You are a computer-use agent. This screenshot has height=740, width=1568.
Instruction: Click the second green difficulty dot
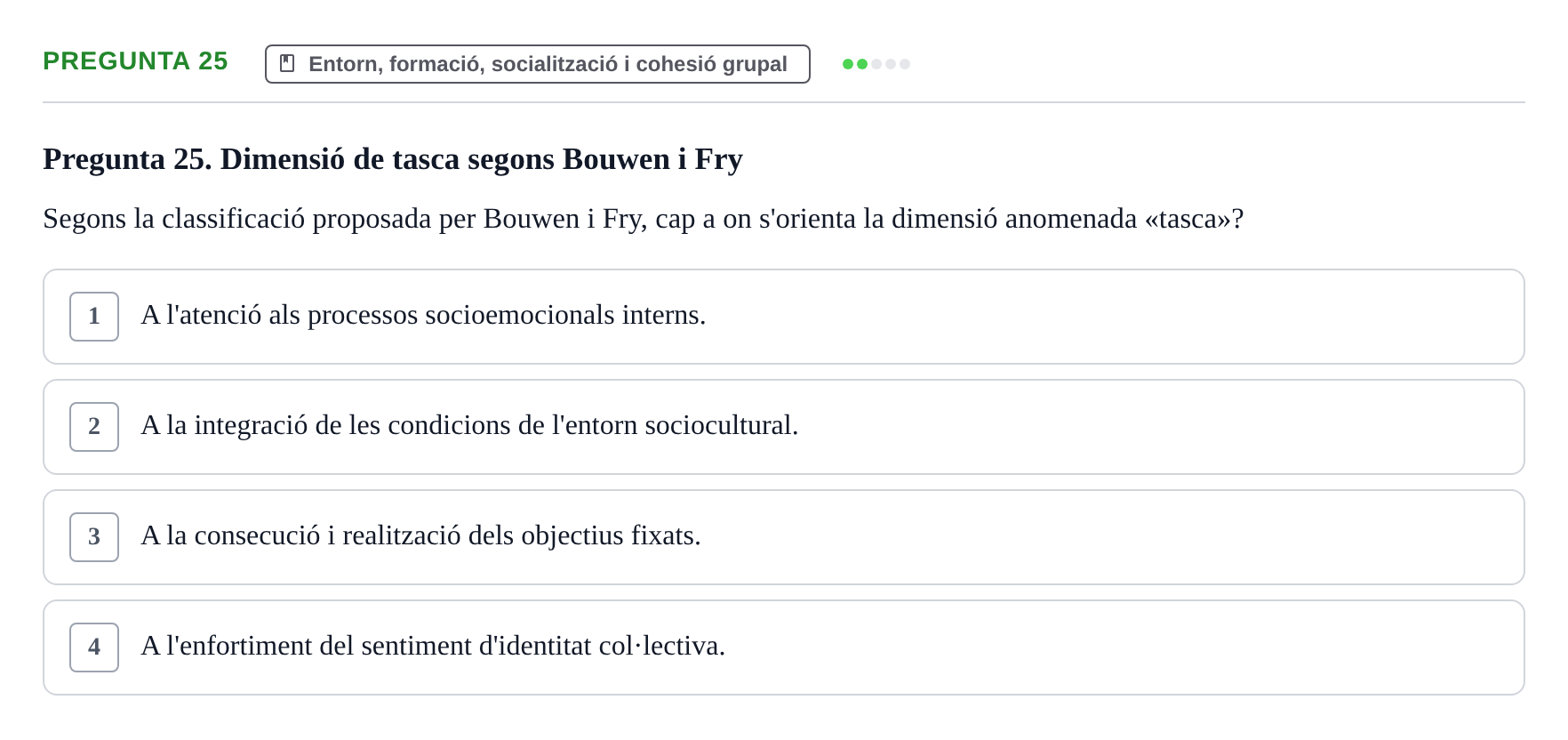pyautogui.click(x=862, y=64)
